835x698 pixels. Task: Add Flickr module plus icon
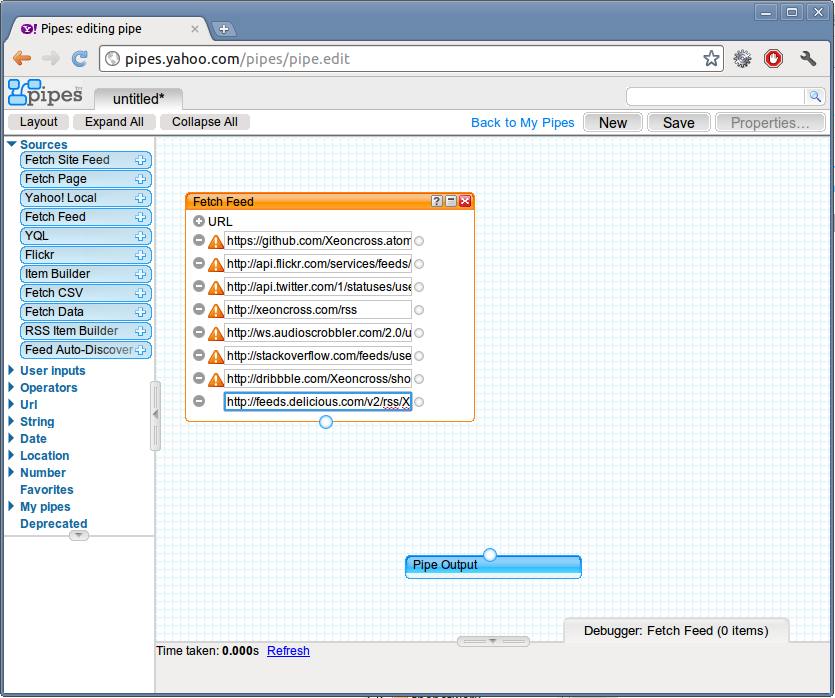tap(141, 255)
